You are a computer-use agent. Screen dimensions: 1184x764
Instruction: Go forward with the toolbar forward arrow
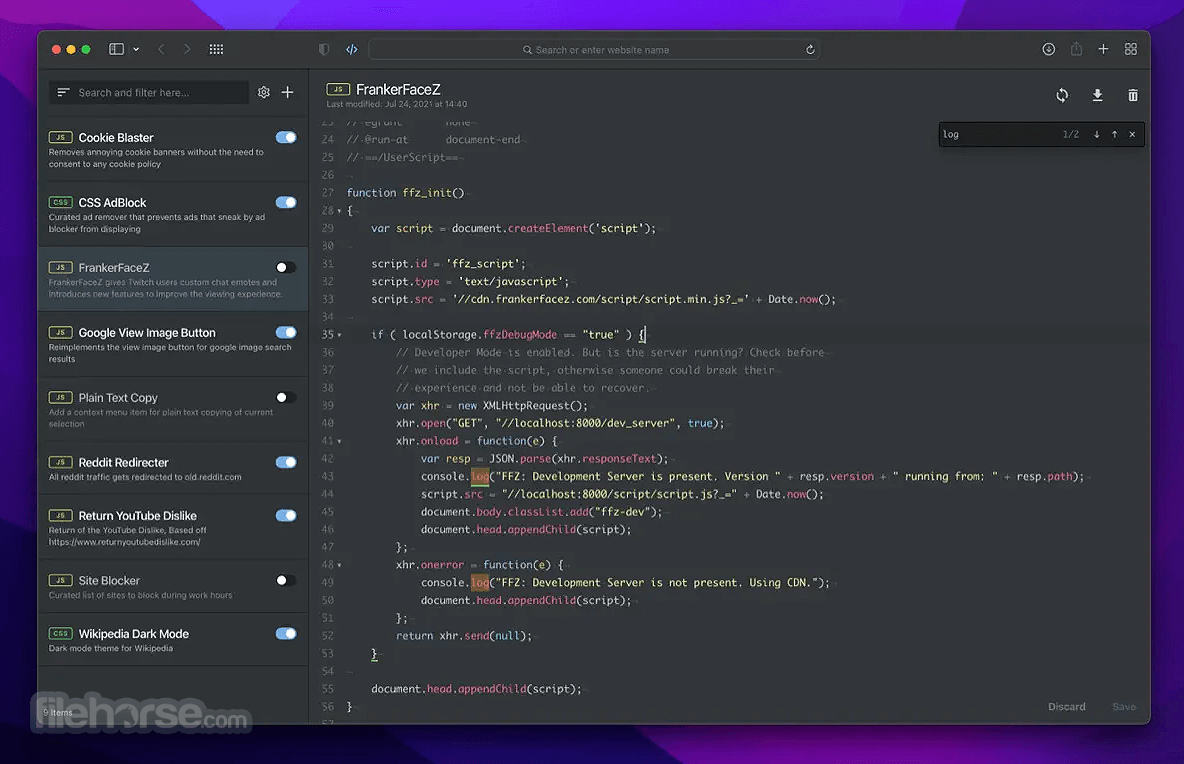(x=187, y=49)
